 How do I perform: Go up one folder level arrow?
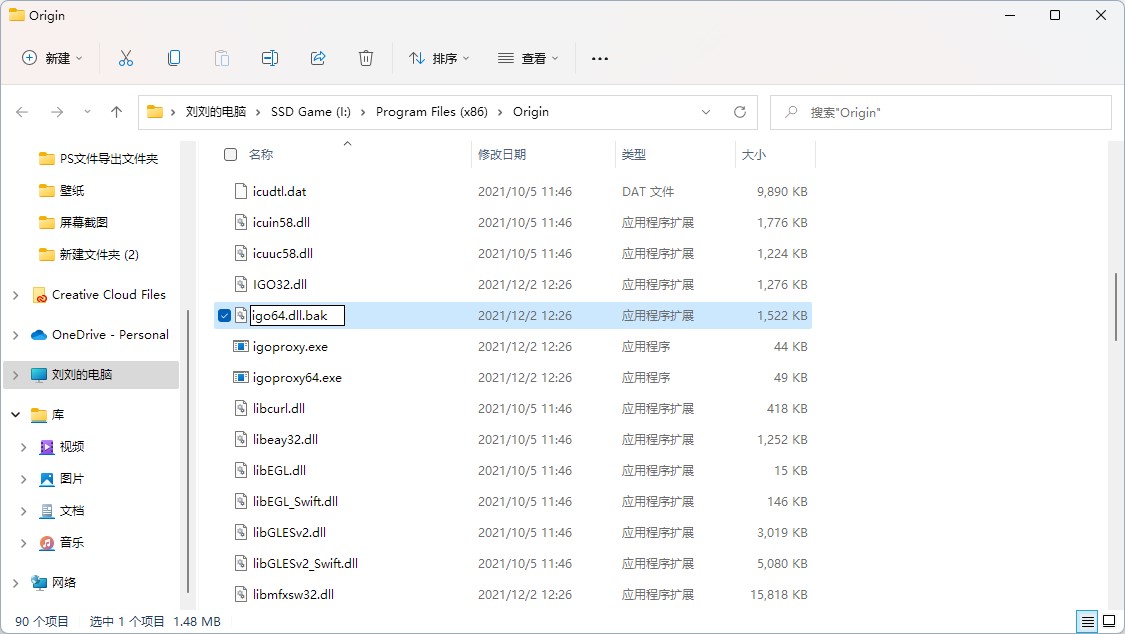tap(116, 112)
